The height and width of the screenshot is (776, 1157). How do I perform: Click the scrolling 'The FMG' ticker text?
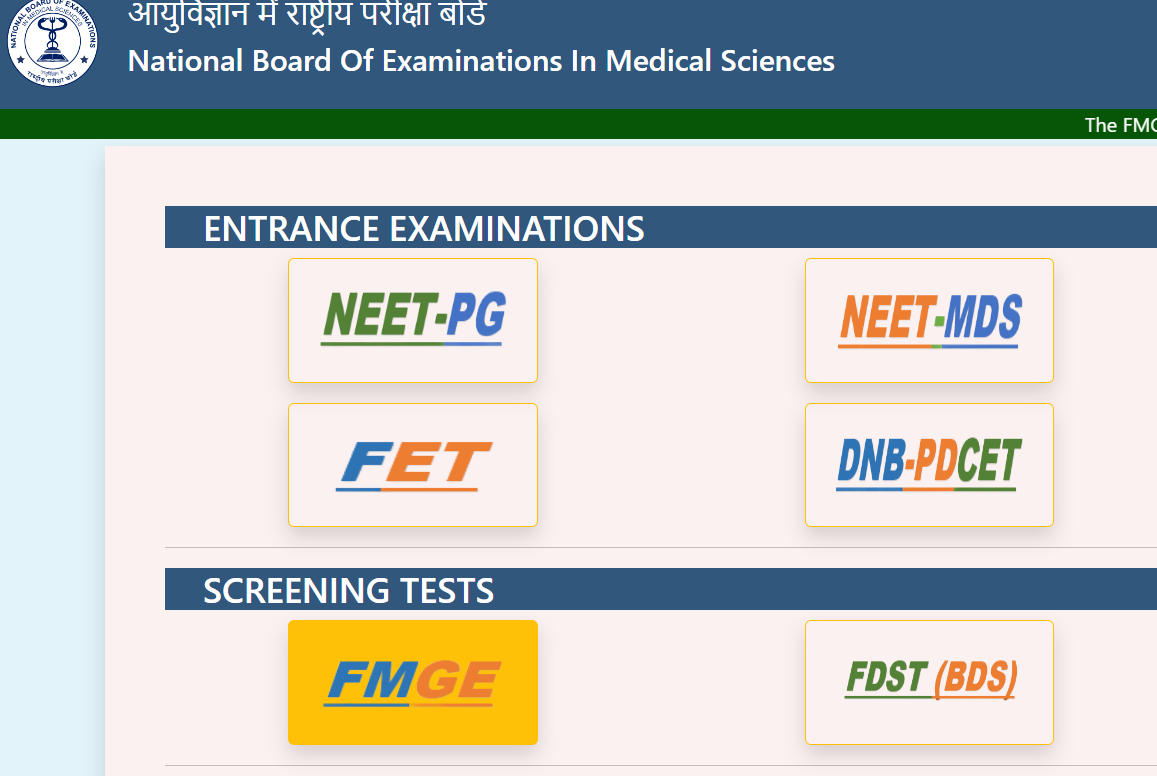(x=1120, y=125)
